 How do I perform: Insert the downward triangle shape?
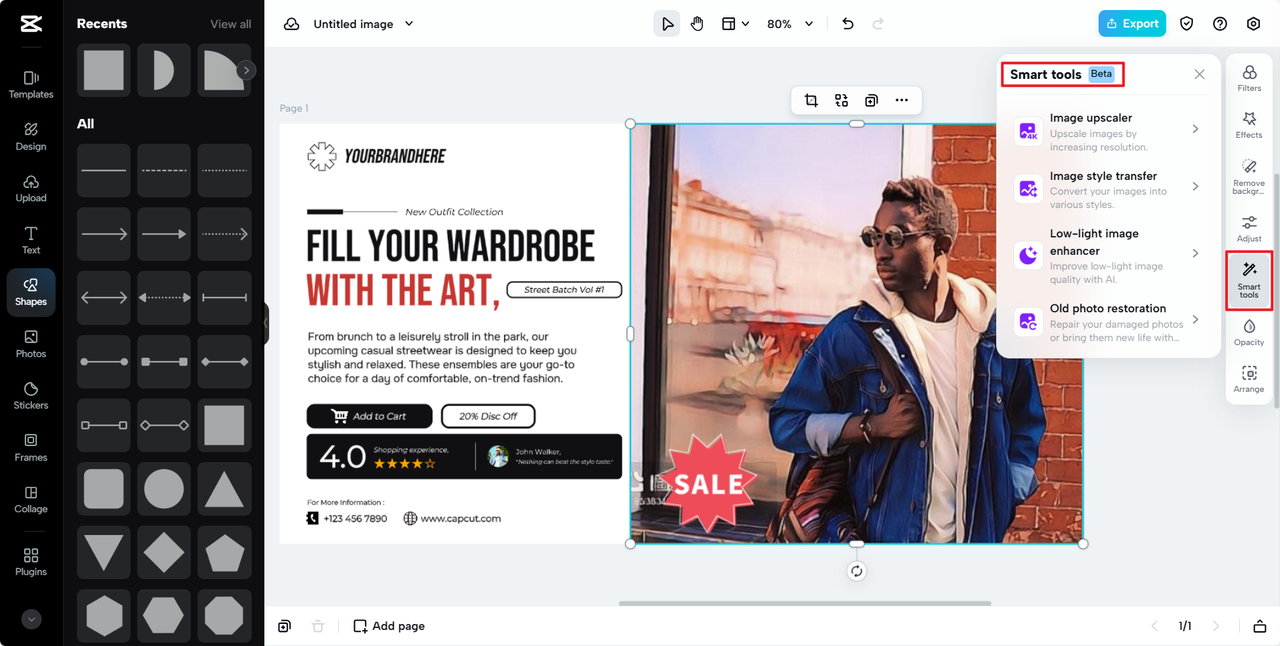(104, 553)
